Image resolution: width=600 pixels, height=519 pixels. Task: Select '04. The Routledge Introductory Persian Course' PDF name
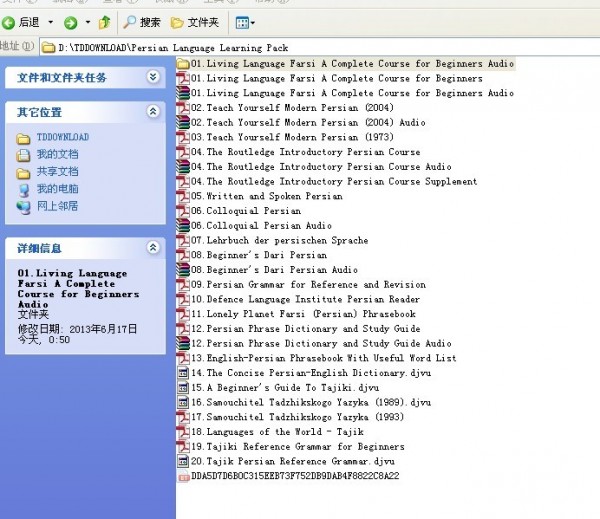(306, 152)
